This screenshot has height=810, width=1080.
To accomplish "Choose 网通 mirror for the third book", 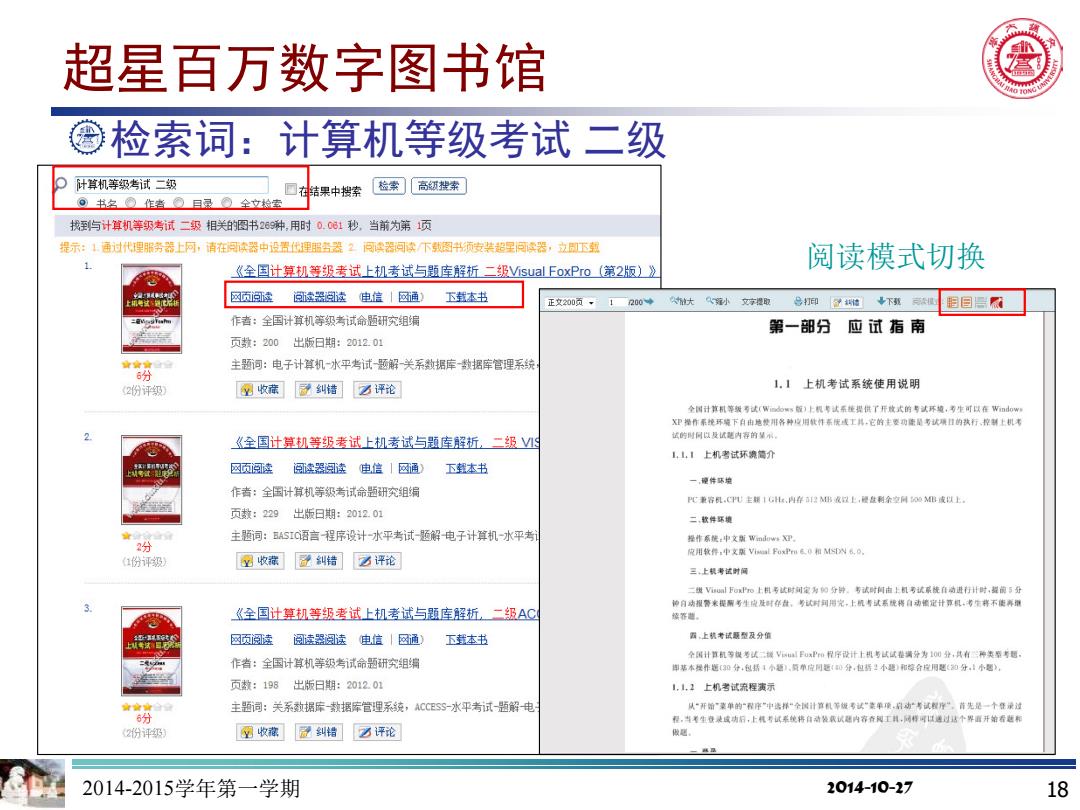I will (409, 640).
